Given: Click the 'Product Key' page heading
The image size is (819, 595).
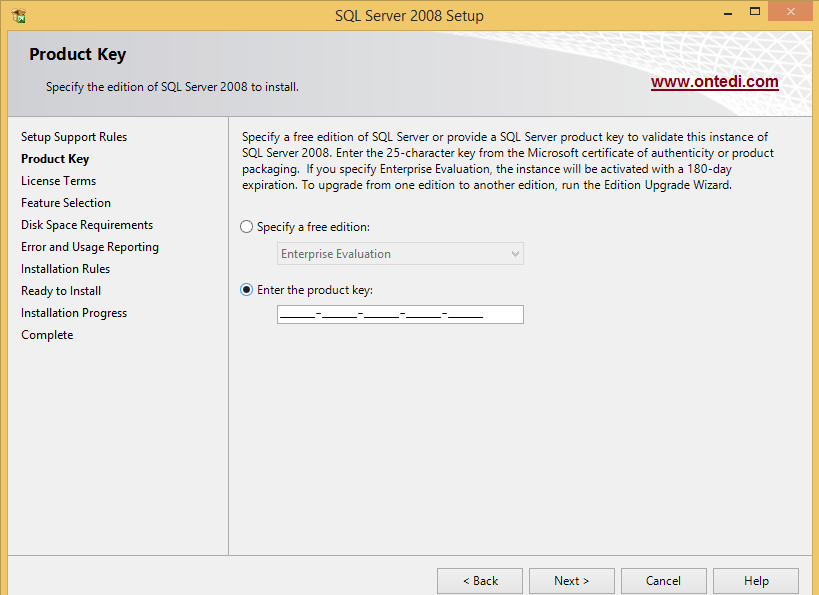Looking at the screenshot, I should coord(78,54).
